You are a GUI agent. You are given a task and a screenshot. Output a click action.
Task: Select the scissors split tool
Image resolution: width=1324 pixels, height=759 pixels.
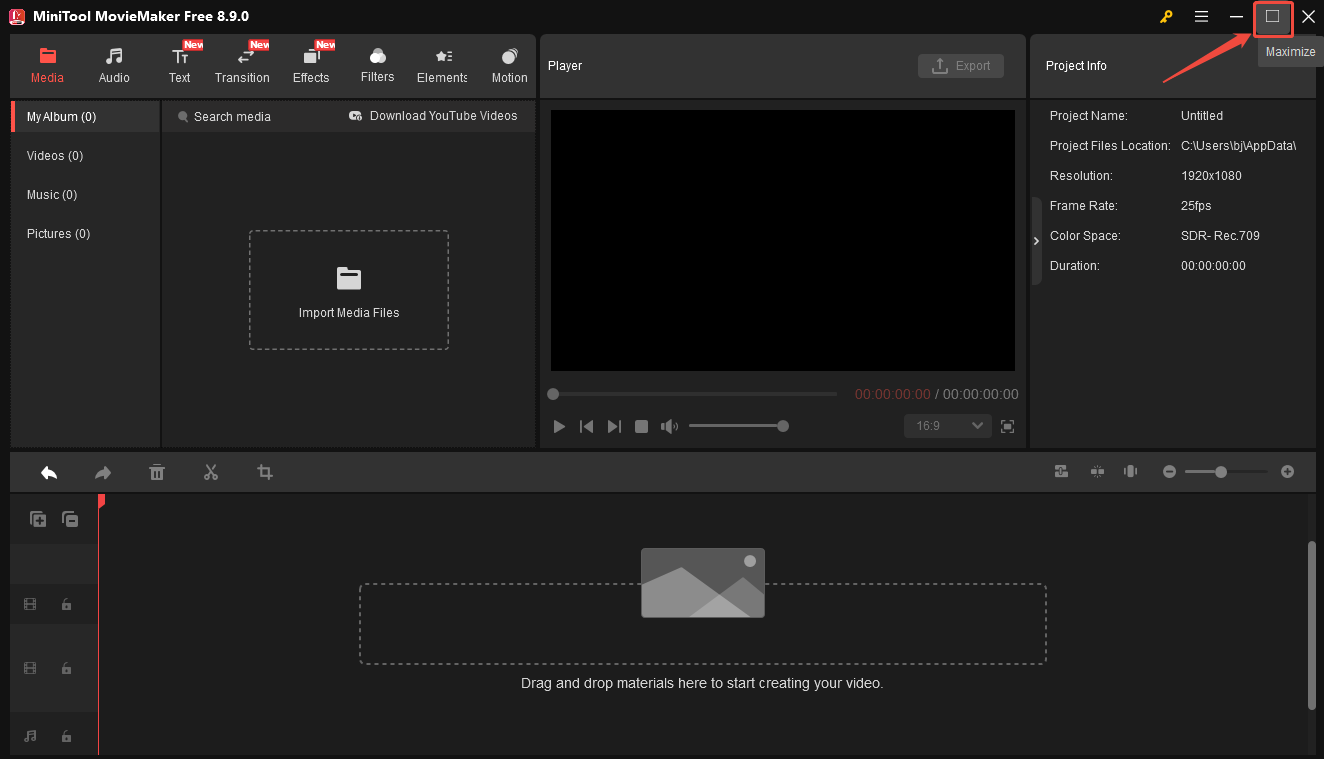(211, 472)
